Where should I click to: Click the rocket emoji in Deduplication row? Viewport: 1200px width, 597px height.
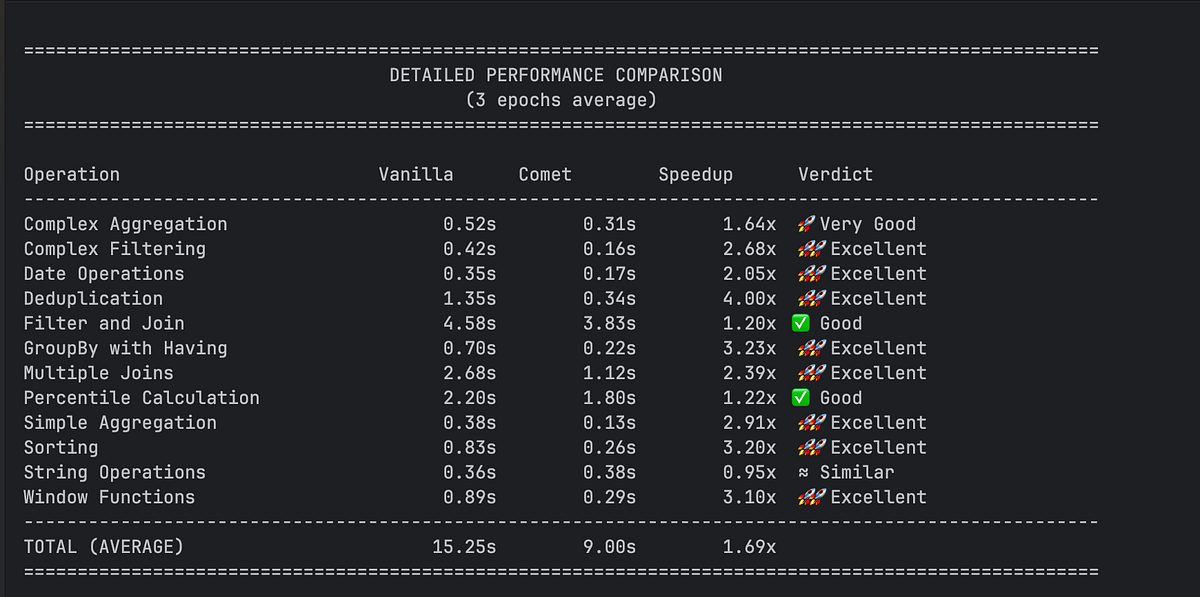point(812,298)
